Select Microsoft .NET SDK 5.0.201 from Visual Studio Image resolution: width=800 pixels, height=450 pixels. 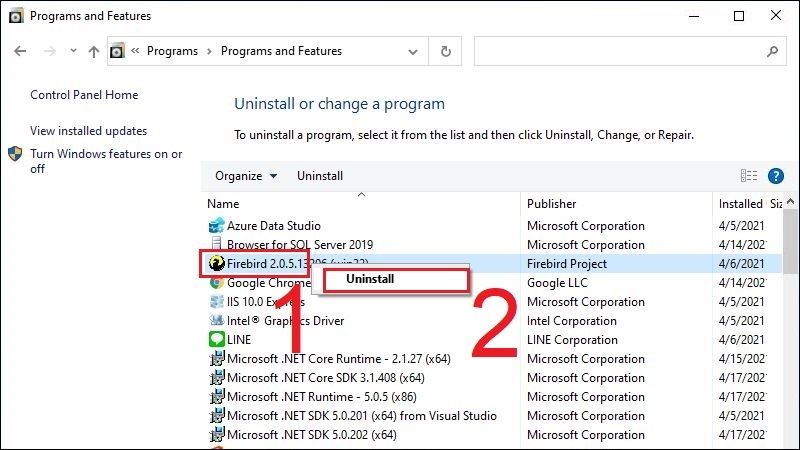tap(362, 416)
